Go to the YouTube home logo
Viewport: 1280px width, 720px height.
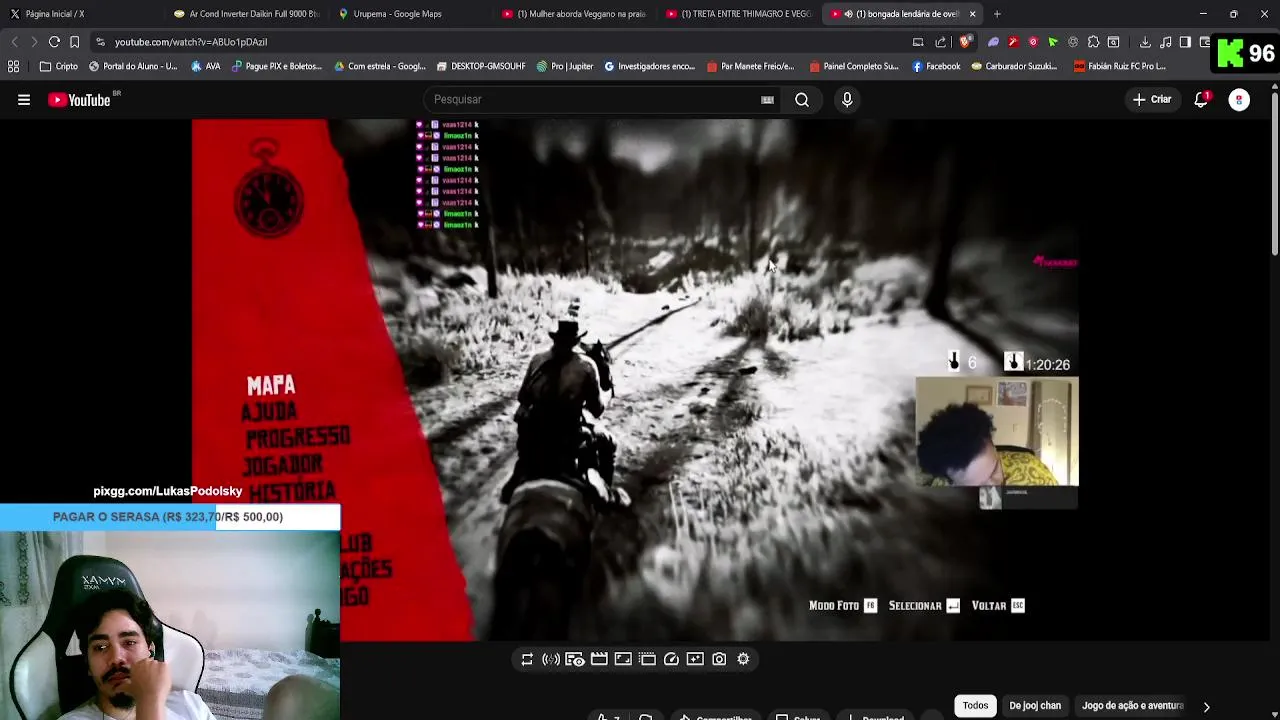pyautogui.click(x=81, y=100)
